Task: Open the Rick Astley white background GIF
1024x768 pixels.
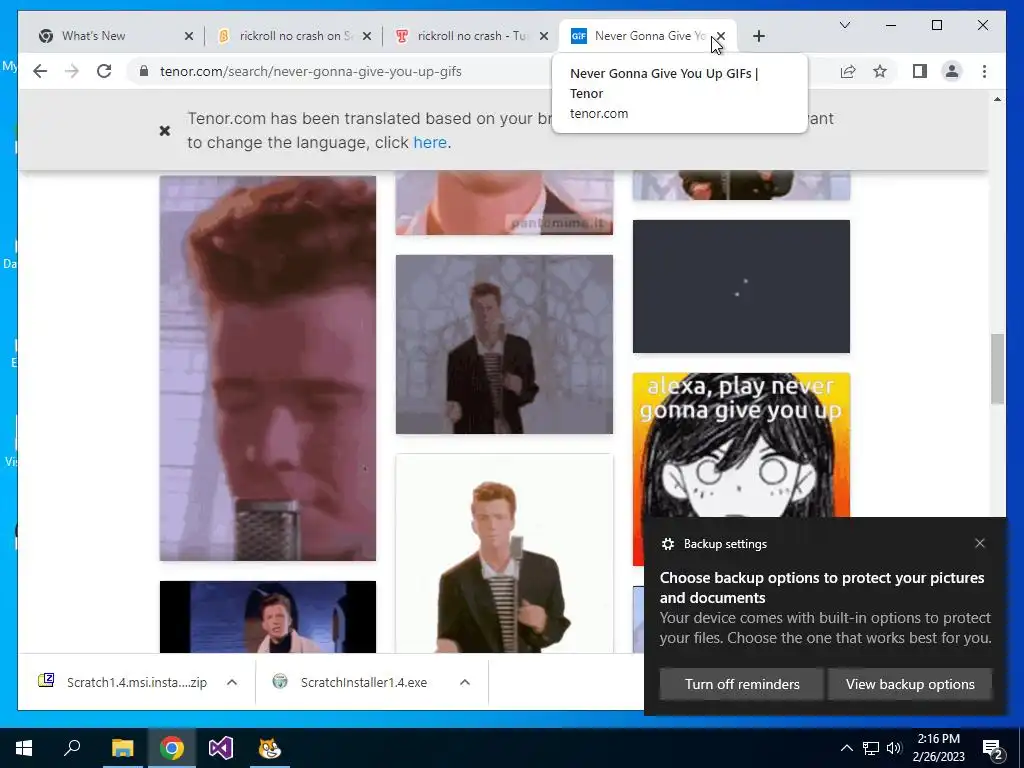Action: point(504,553)
